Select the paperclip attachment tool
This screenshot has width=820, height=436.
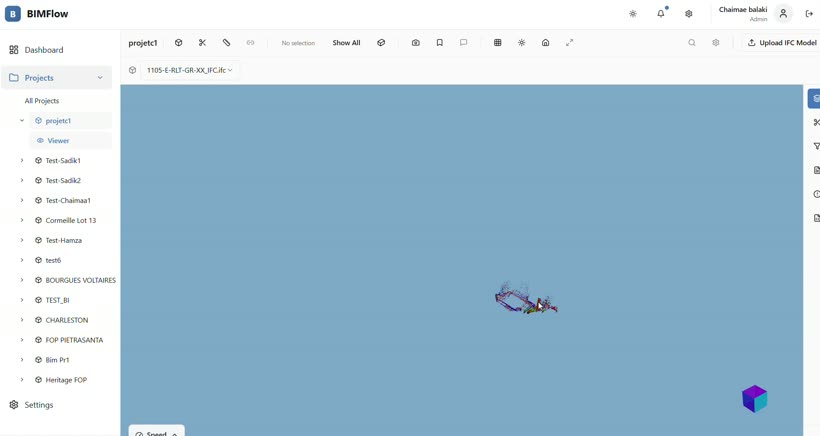[x=226, y=43]
